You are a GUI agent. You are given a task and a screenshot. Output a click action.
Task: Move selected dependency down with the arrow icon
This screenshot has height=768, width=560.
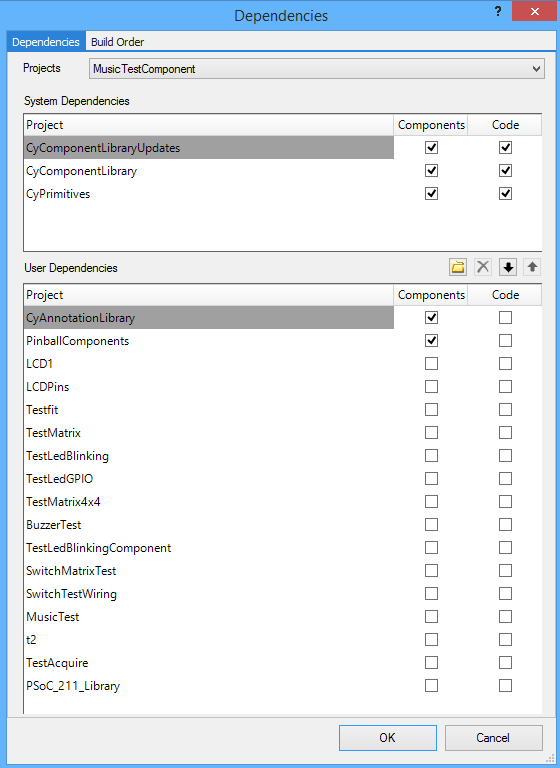coord(508,267)
